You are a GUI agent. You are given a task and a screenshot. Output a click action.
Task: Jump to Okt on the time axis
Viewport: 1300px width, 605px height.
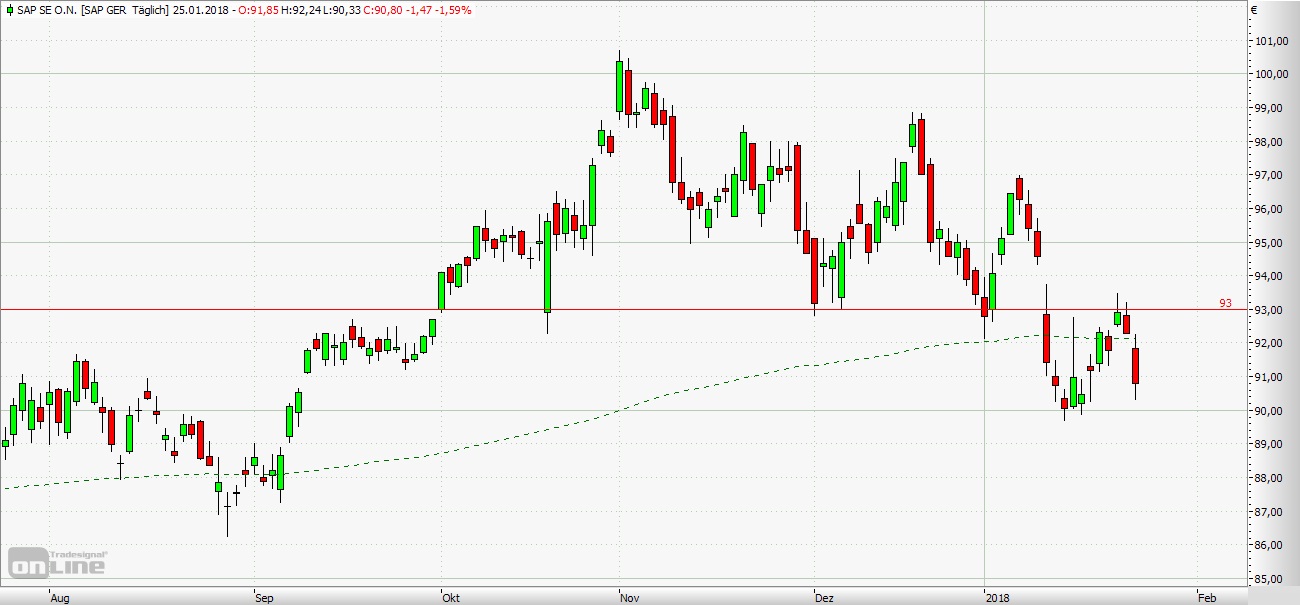[450, 598]
